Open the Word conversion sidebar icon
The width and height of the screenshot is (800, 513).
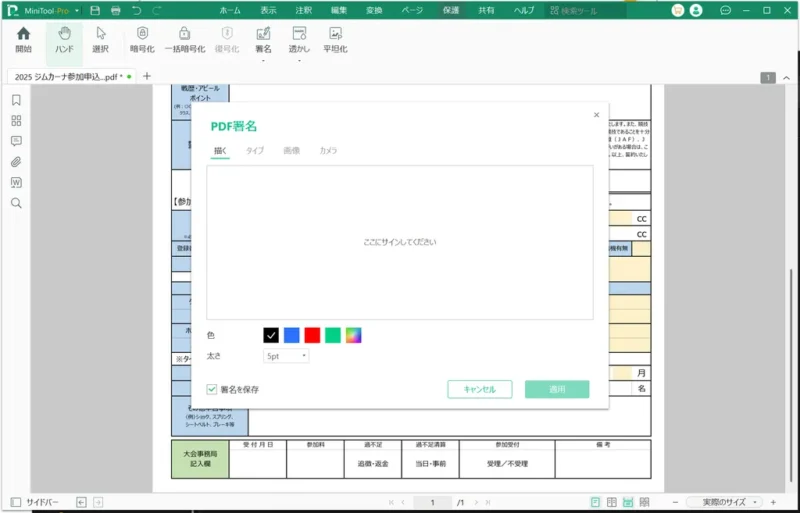[16, 182]
